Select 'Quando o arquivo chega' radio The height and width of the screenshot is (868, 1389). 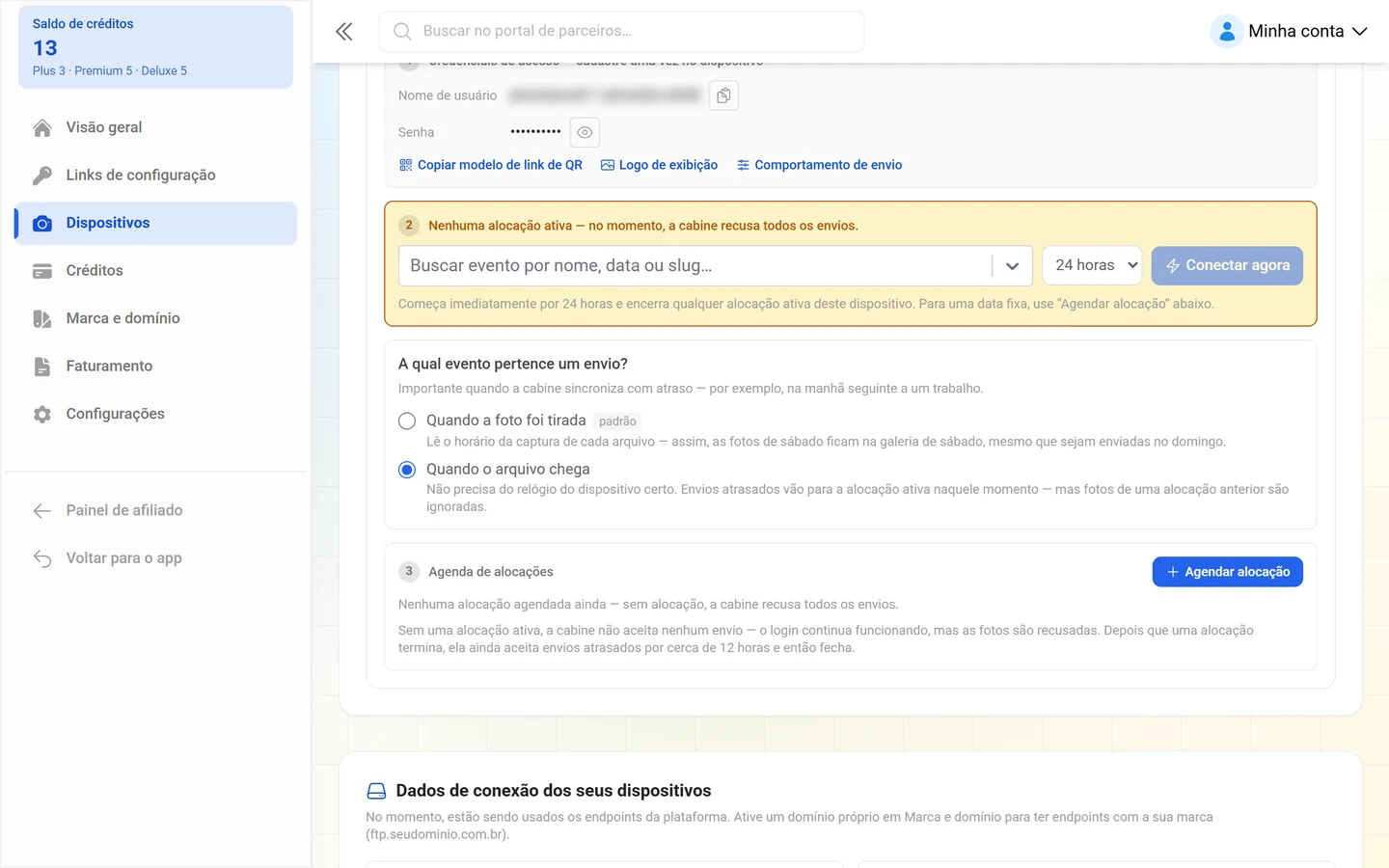point(407,470)
